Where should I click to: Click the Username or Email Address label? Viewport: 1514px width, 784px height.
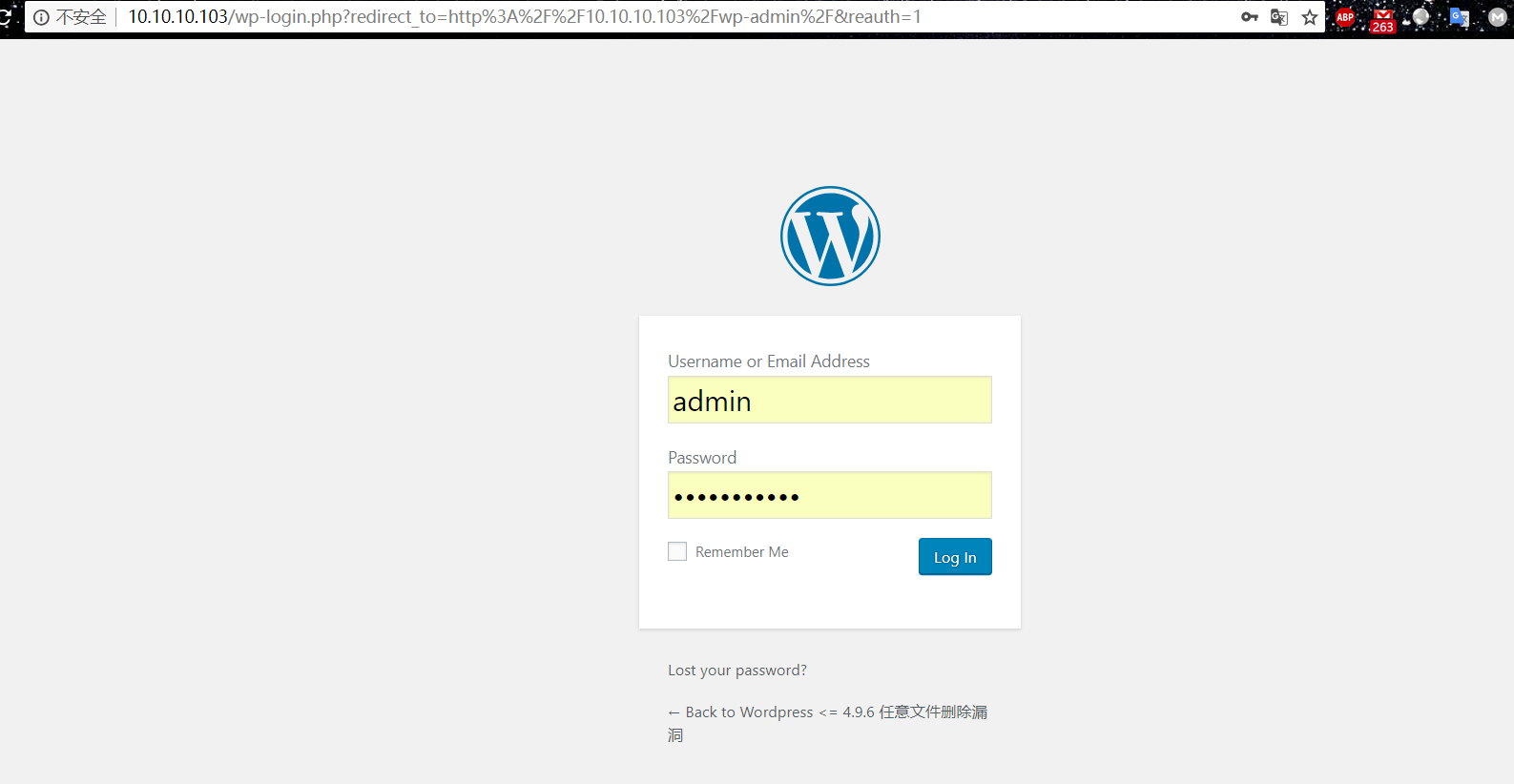[768, 361]
